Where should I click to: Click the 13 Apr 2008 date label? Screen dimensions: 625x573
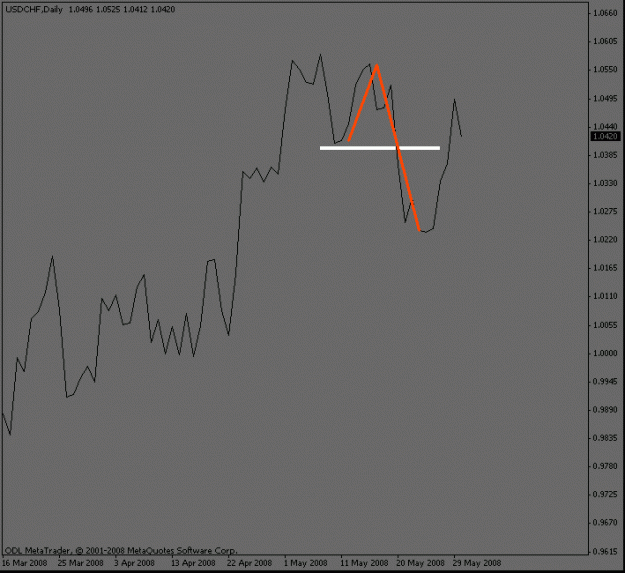pyautogui.click(x=193, y=563)
